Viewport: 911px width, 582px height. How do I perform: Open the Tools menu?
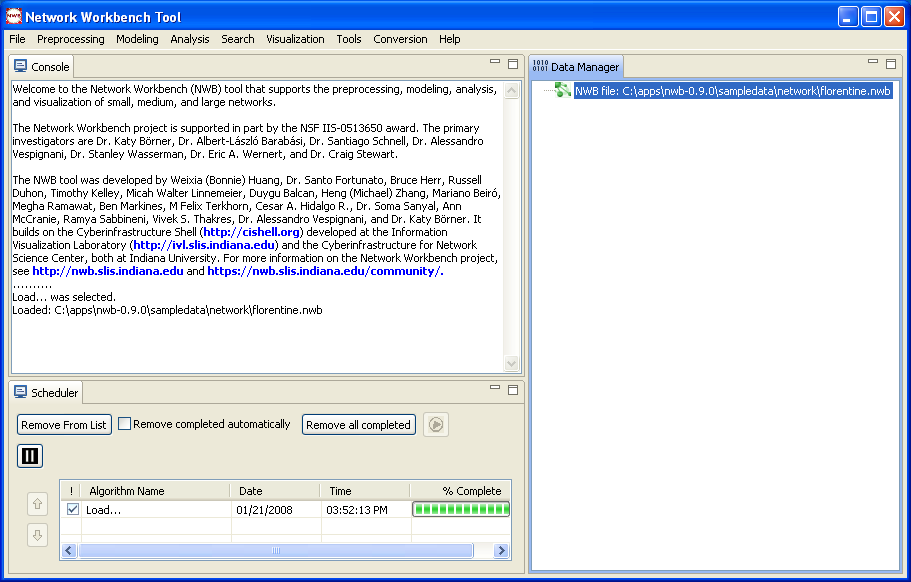[x=349, y=39]
